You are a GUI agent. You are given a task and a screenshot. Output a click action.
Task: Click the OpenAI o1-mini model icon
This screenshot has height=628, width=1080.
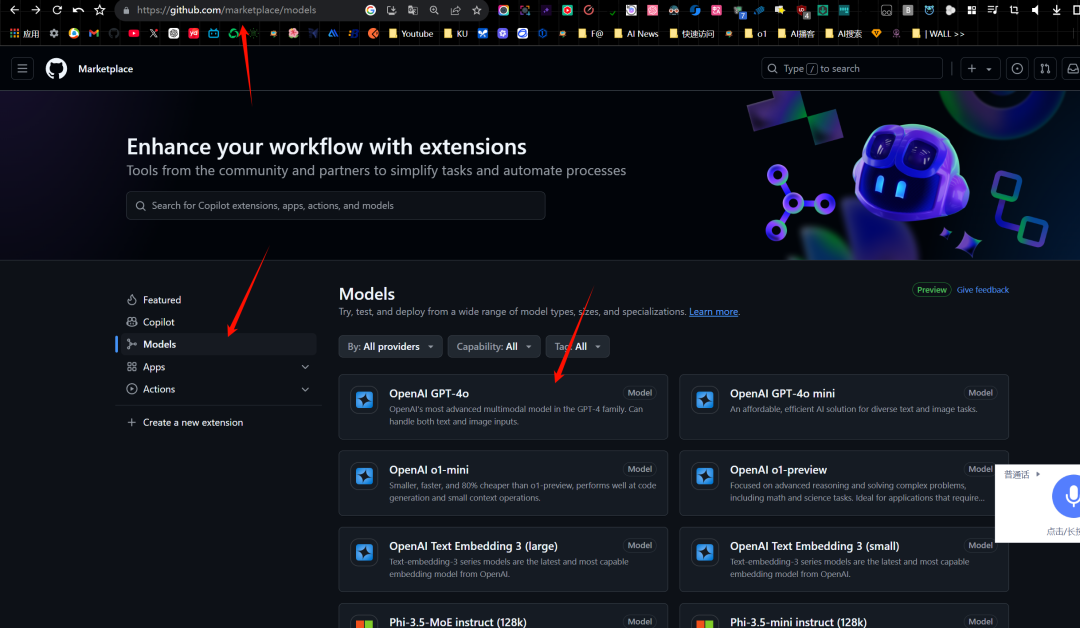(x=364, y=476)
